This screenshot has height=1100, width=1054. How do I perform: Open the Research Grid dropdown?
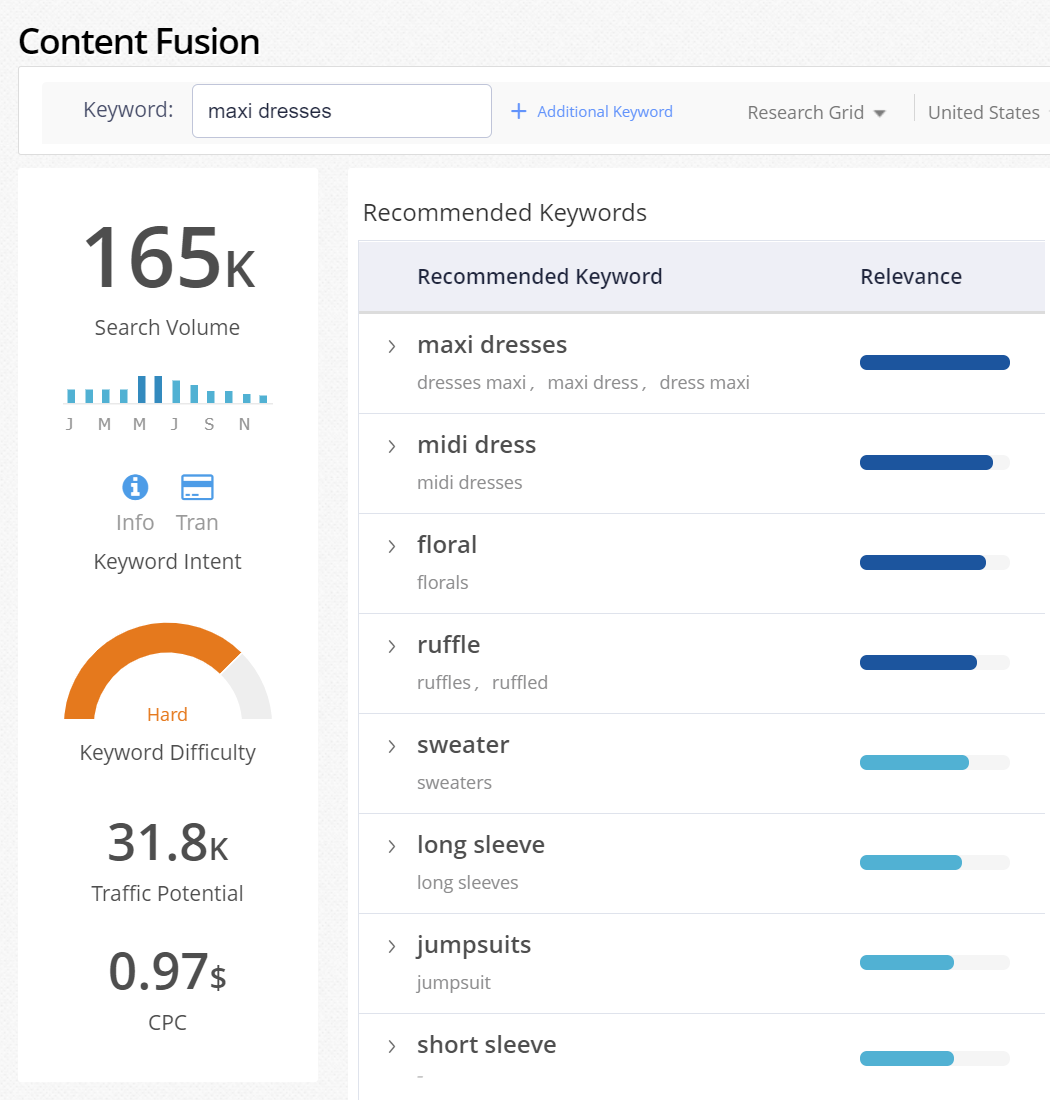tap(816, 112)
